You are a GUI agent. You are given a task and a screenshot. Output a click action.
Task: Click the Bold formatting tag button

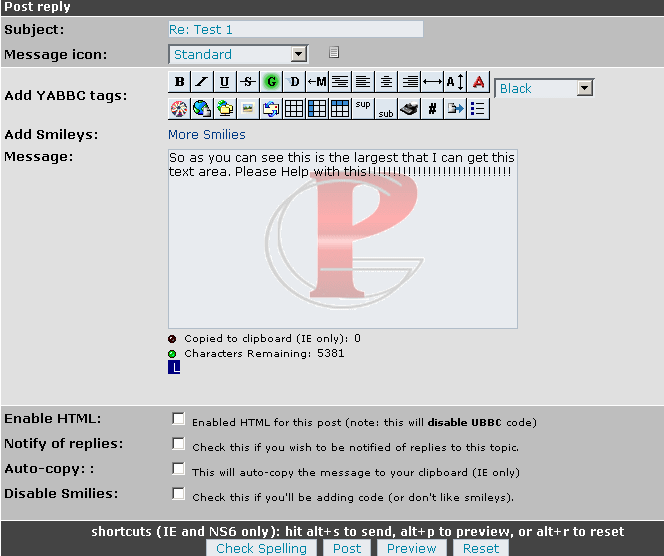[180, 83]
